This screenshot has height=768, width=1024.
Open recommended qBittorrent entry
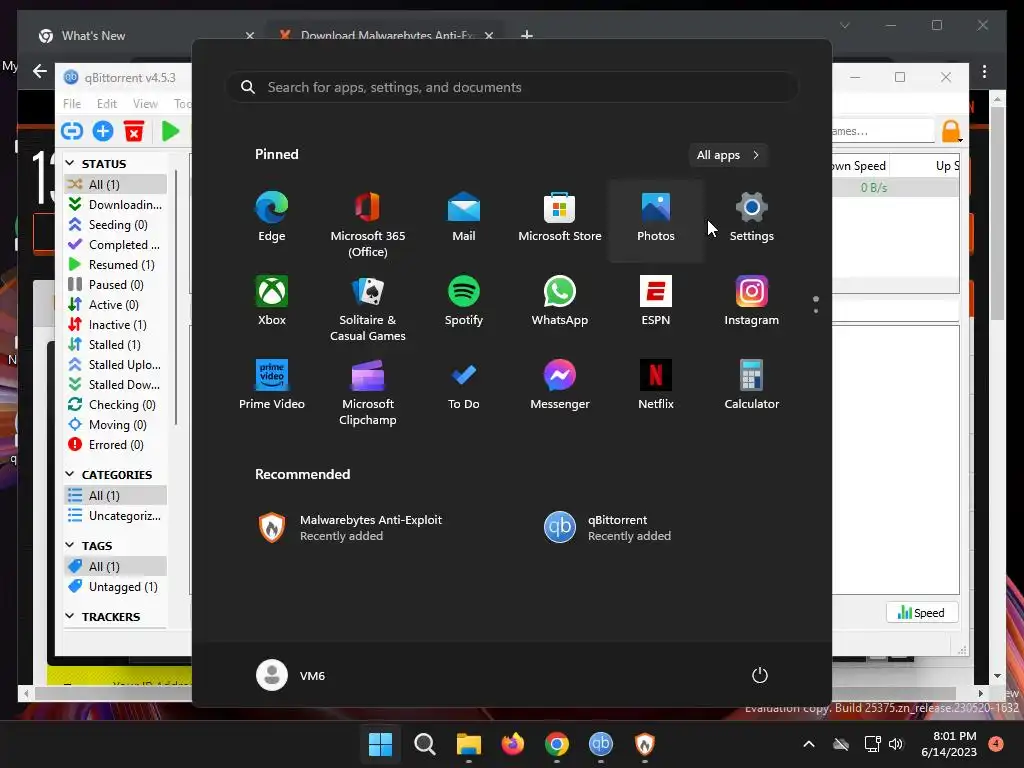tap(607, 528)
